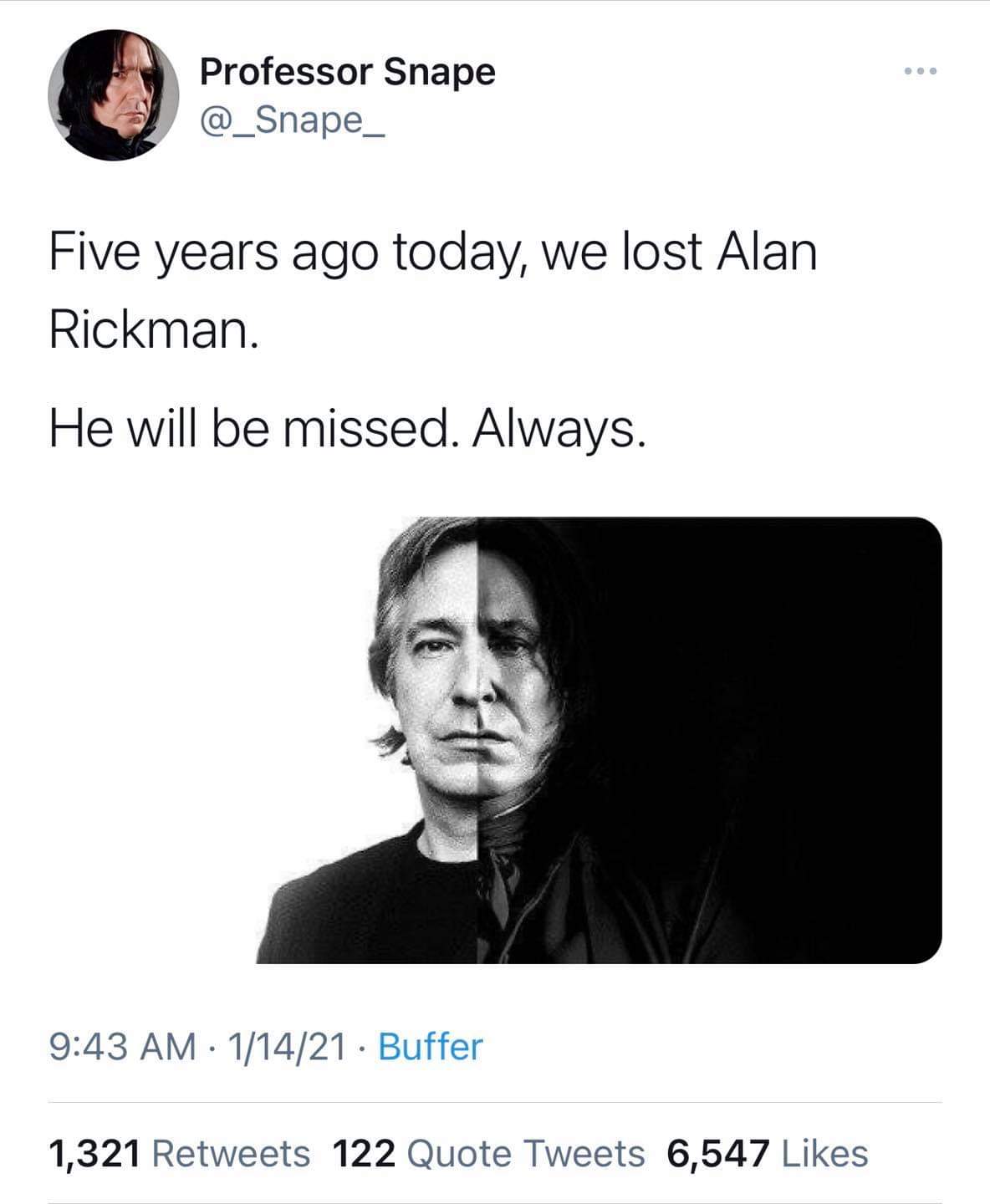Click the 122 quote count number
Image resolution: width=990 pixels, height=1204 pixels.
(x=364, y=1154)
